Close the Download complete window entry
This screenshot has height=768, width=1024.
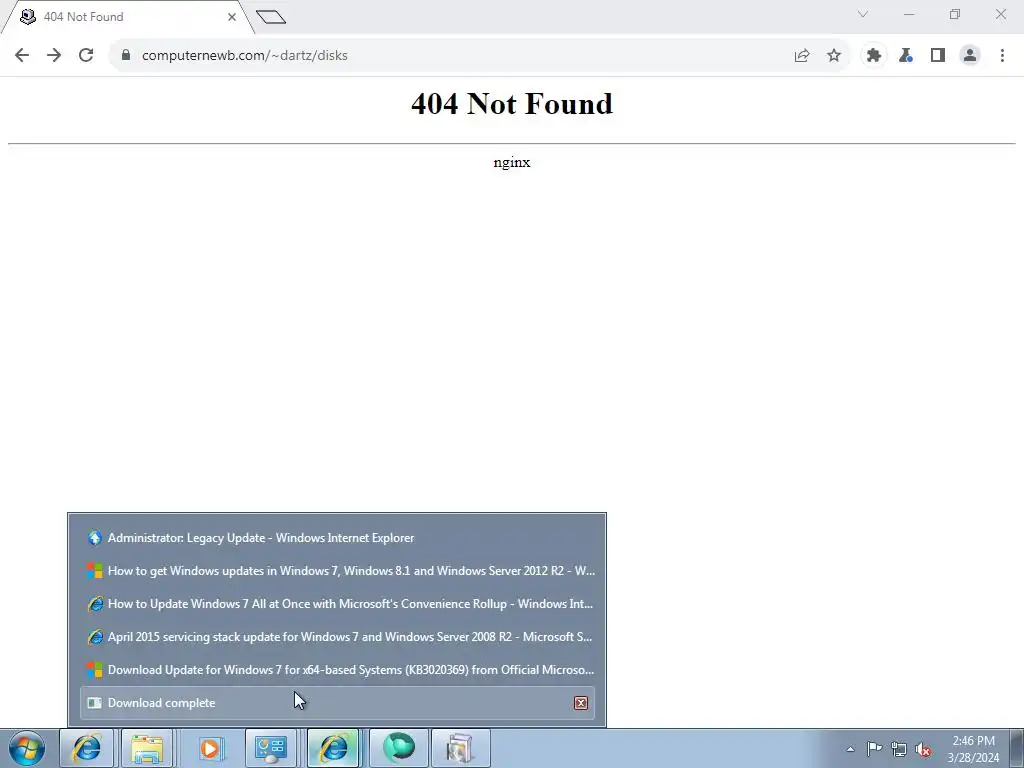pyautogui.click(x=581, y=703)
